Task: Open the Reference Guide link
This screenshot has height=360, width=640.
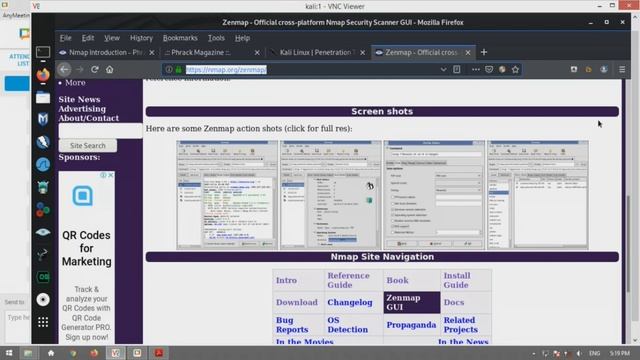Action: [348, 280]
